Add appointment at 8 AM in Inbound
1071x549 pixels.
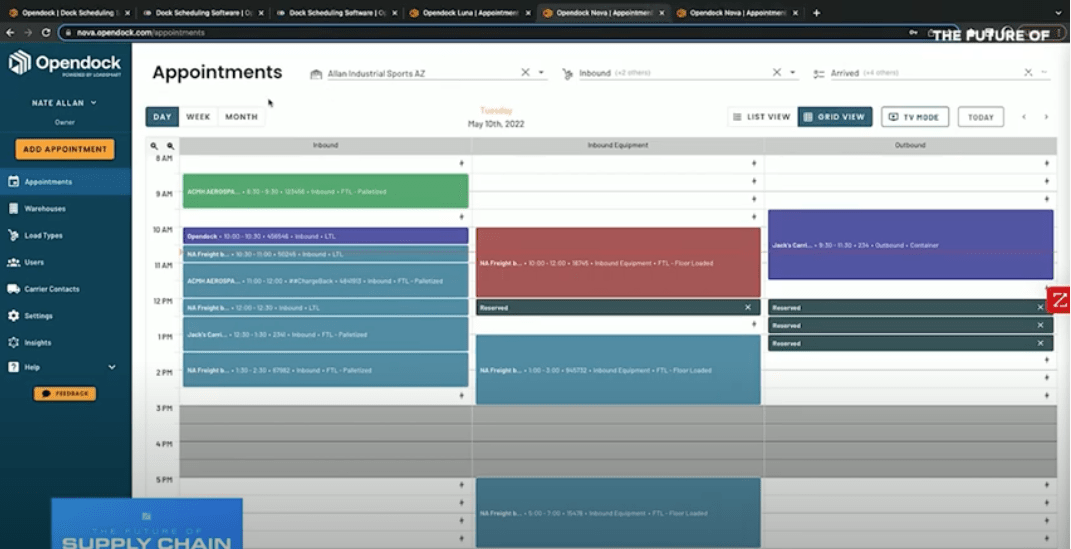pyautogui.click(x=461, y=163)
